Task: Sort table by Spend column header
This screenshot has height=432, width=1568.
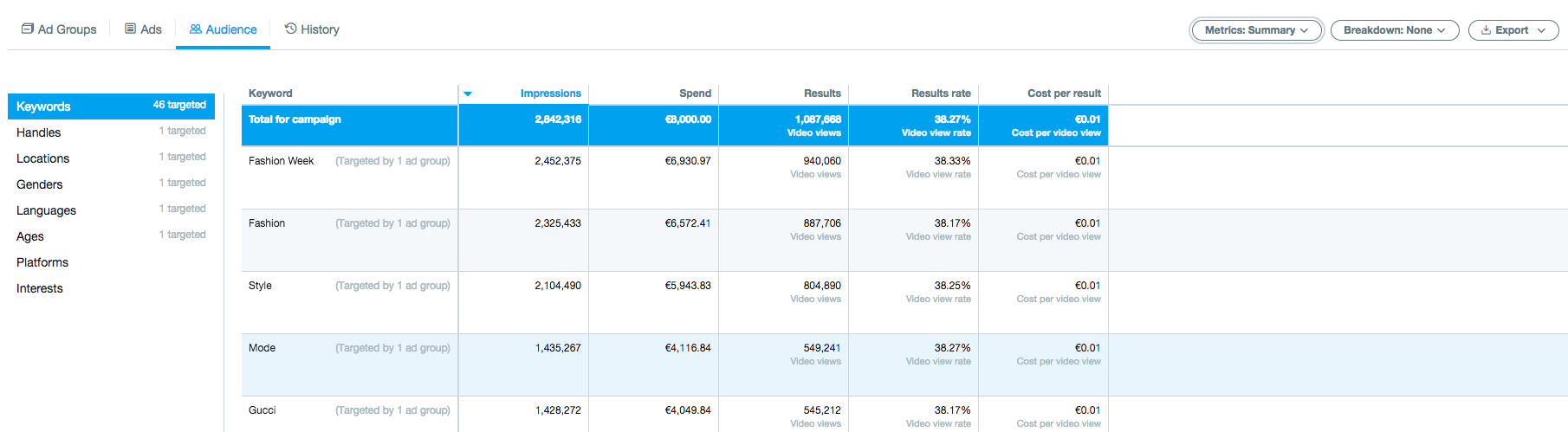Action: tap(695, 93)
